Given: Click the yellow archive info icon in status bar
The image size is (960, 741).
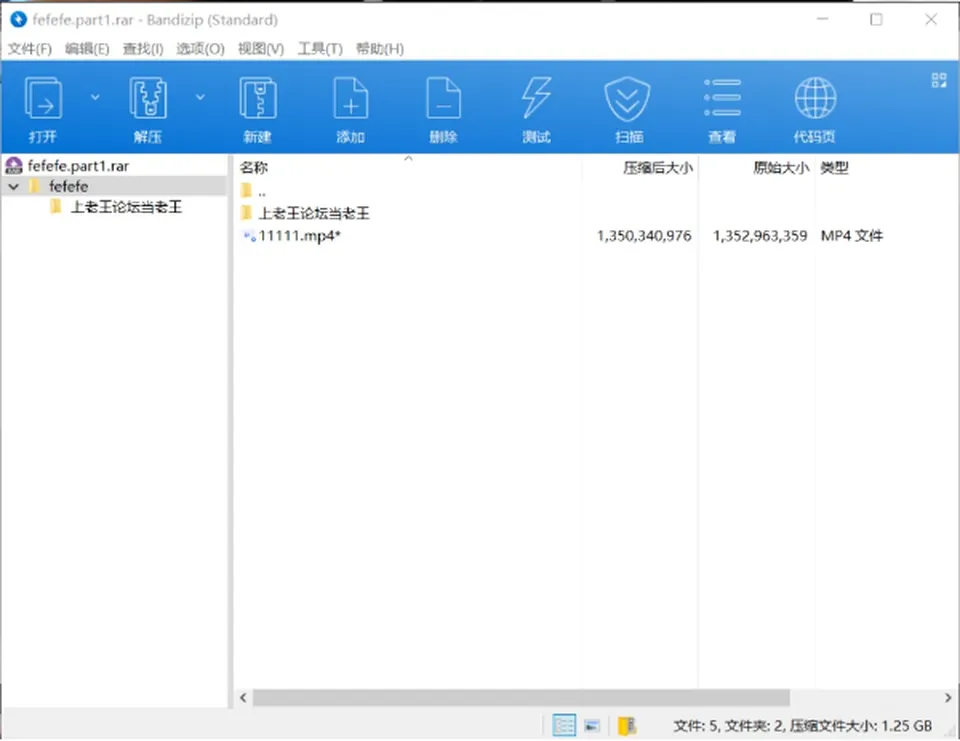Looking at the screenshot, I should pos(626,726).
